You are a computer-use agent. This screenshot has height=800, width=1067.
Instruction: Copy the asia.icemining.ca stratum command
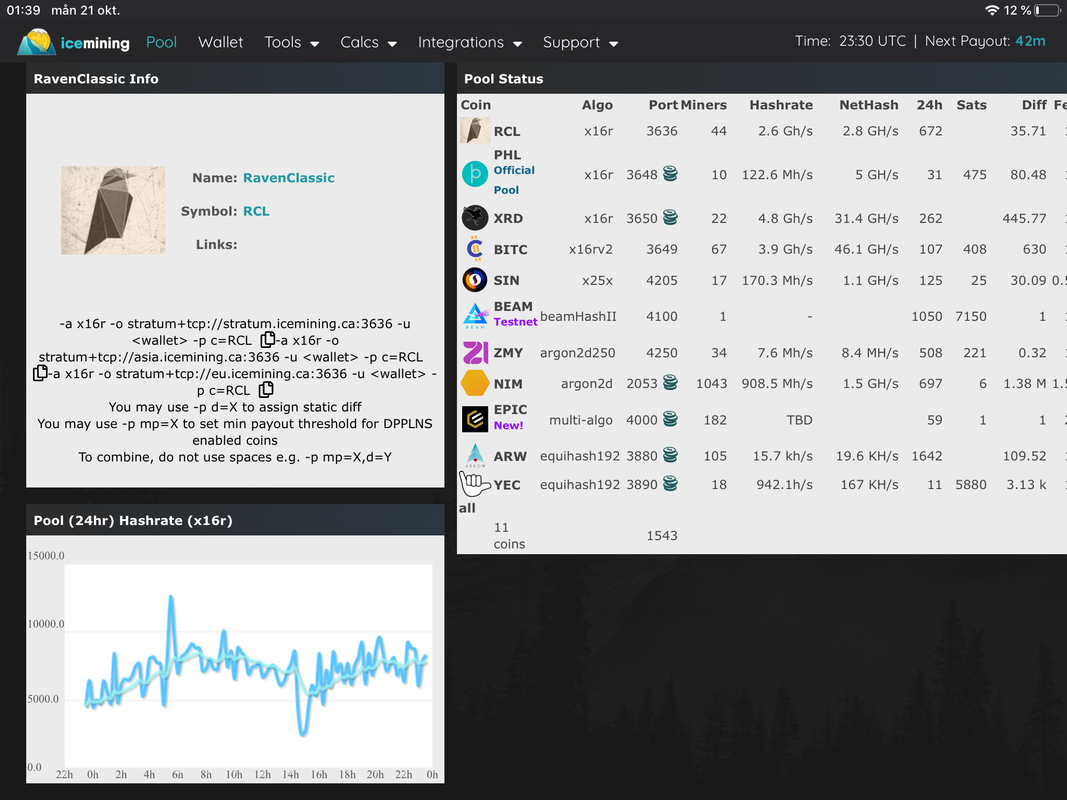click(40, 373)
